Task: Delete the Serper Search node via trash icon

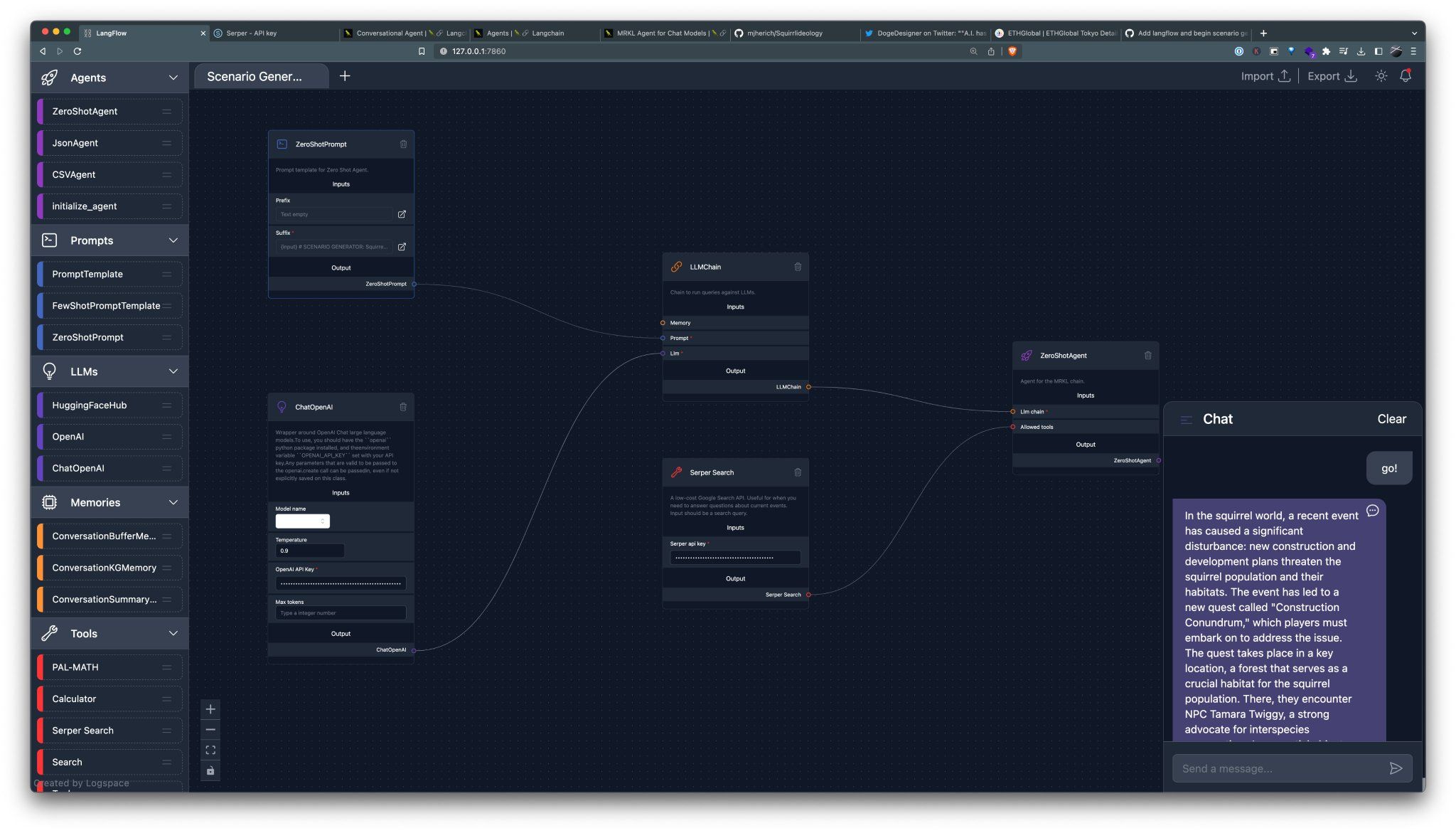Action: pos(798,472)
